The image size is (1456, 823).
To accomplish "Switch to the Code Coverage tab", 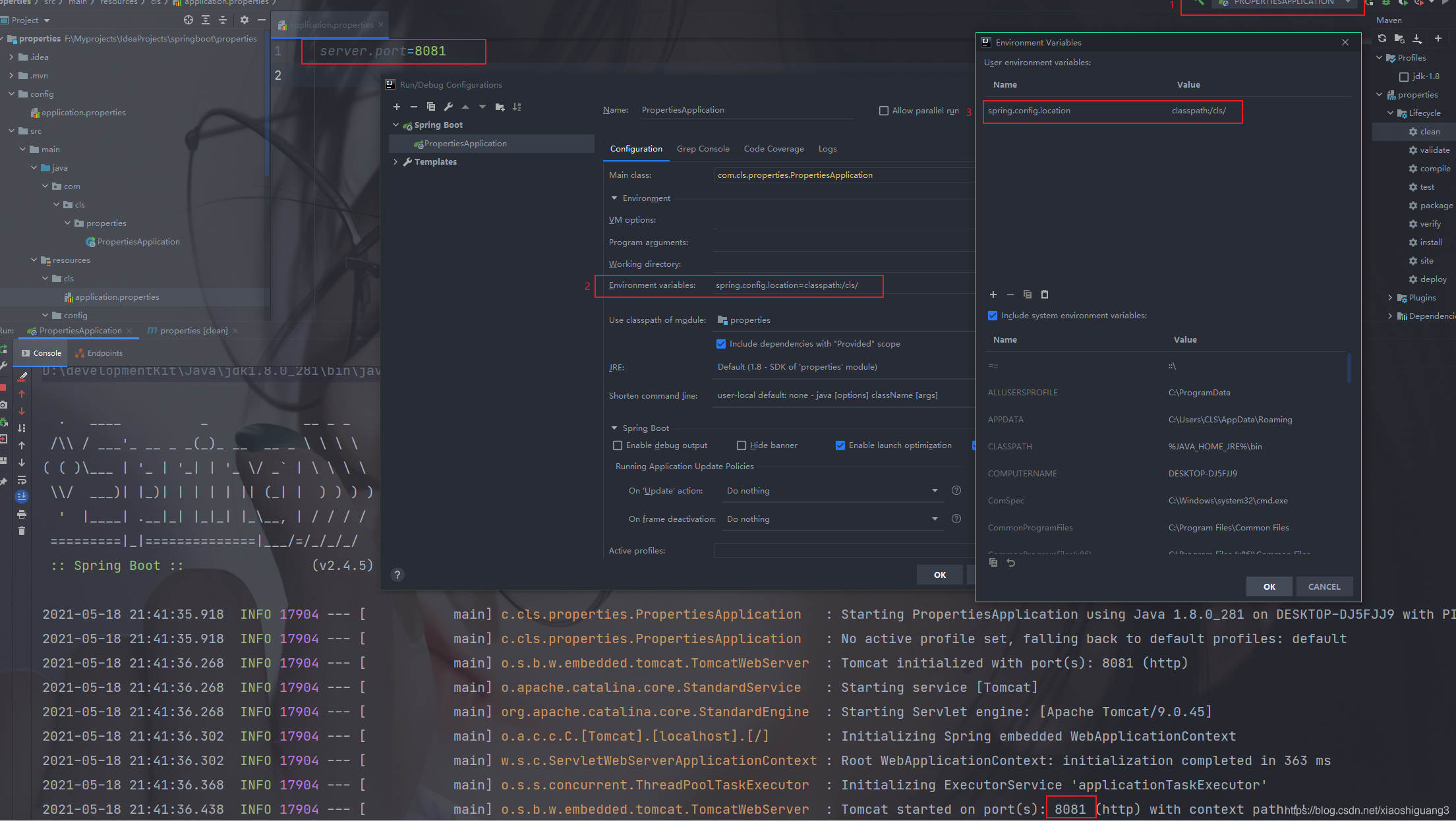I will point(774,149).
